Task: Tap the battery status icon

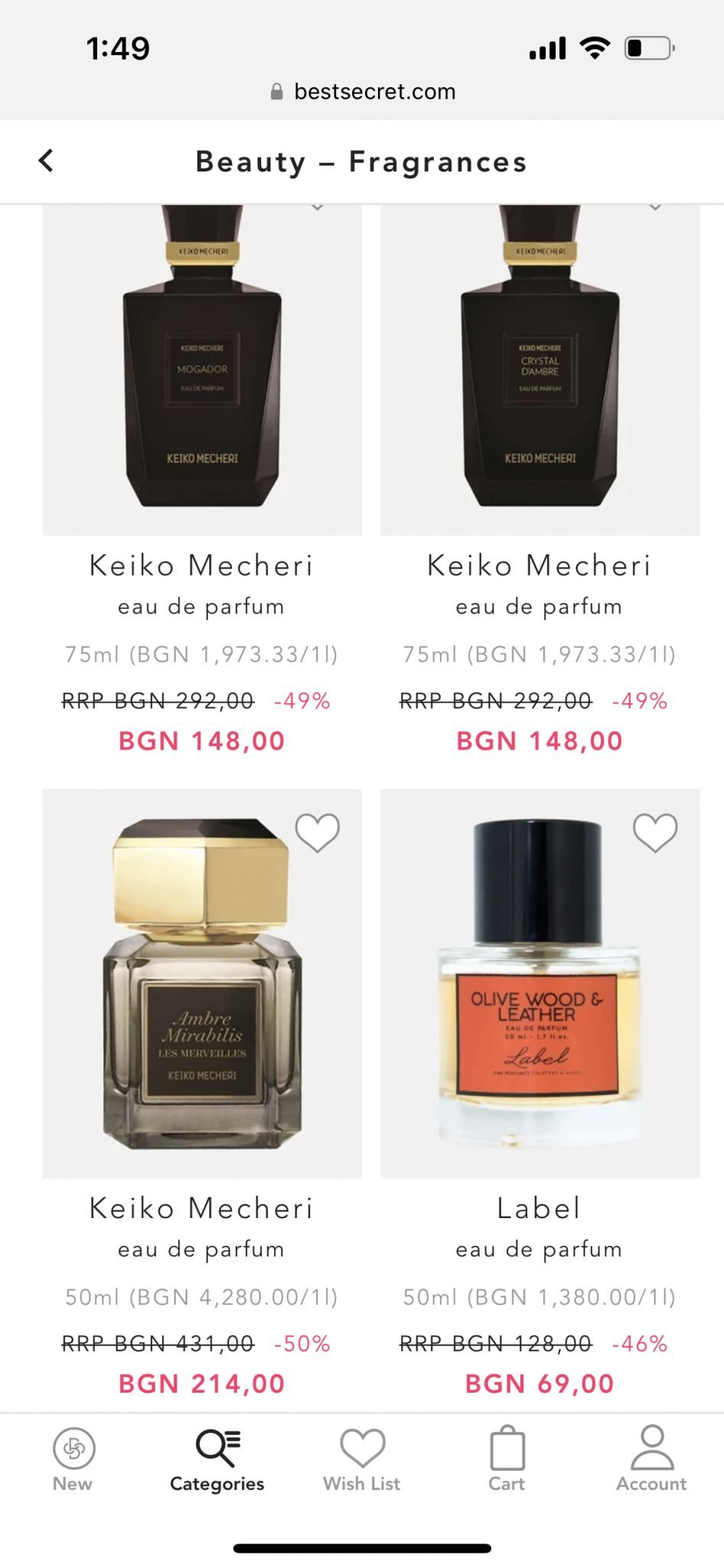Action: coord(650,48)
